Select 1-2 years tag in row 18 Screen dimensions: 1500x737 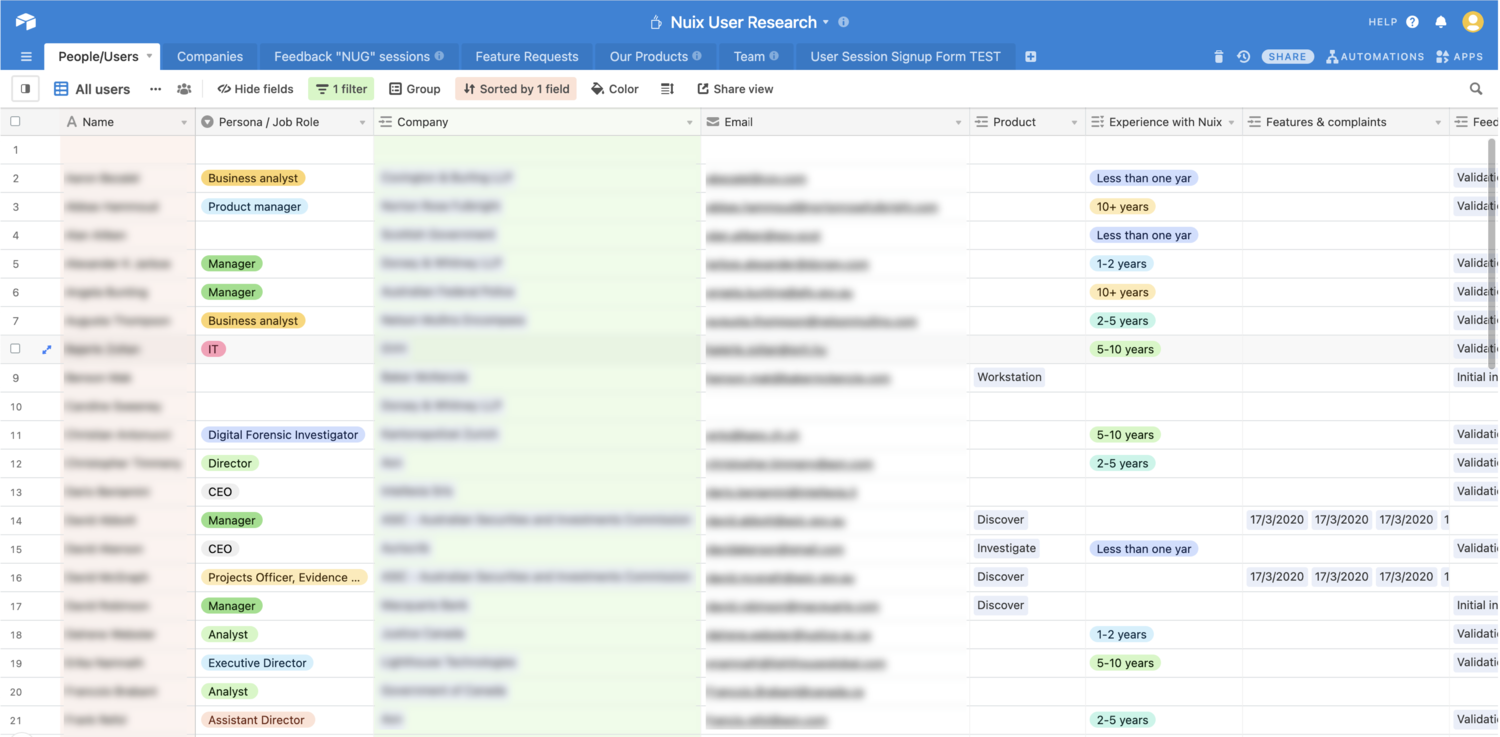coord(1121,634)
